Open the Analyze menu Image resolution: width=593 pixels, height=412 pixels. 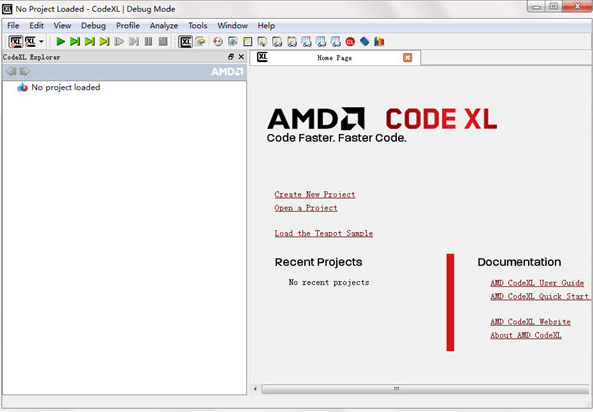pyautogui.click(x=164, y=26)
